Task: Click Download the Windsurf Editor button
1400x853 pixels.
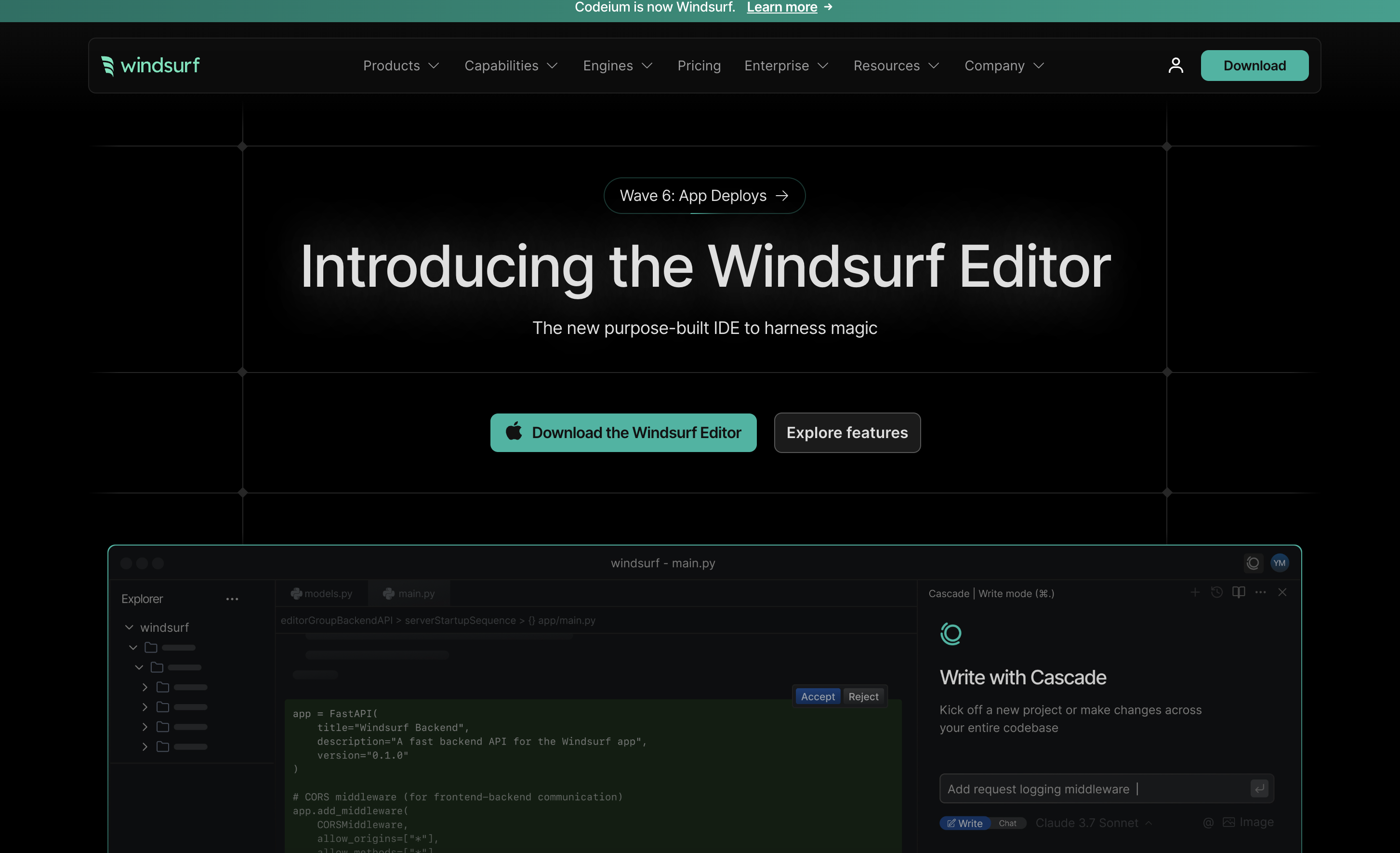Action: [623, 432]
